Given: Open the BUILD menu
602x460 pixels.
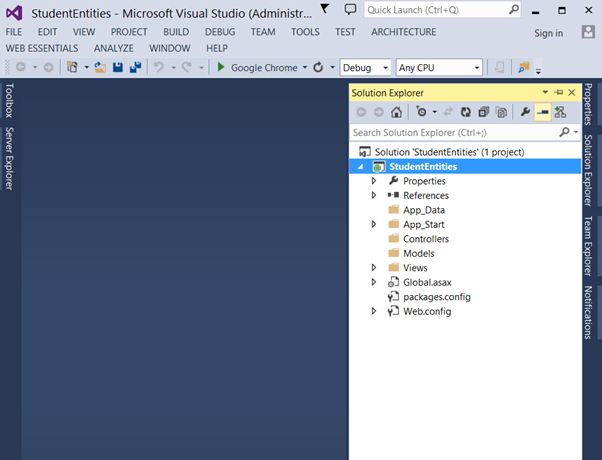Looking at the screenshot, I should [176, 32].
